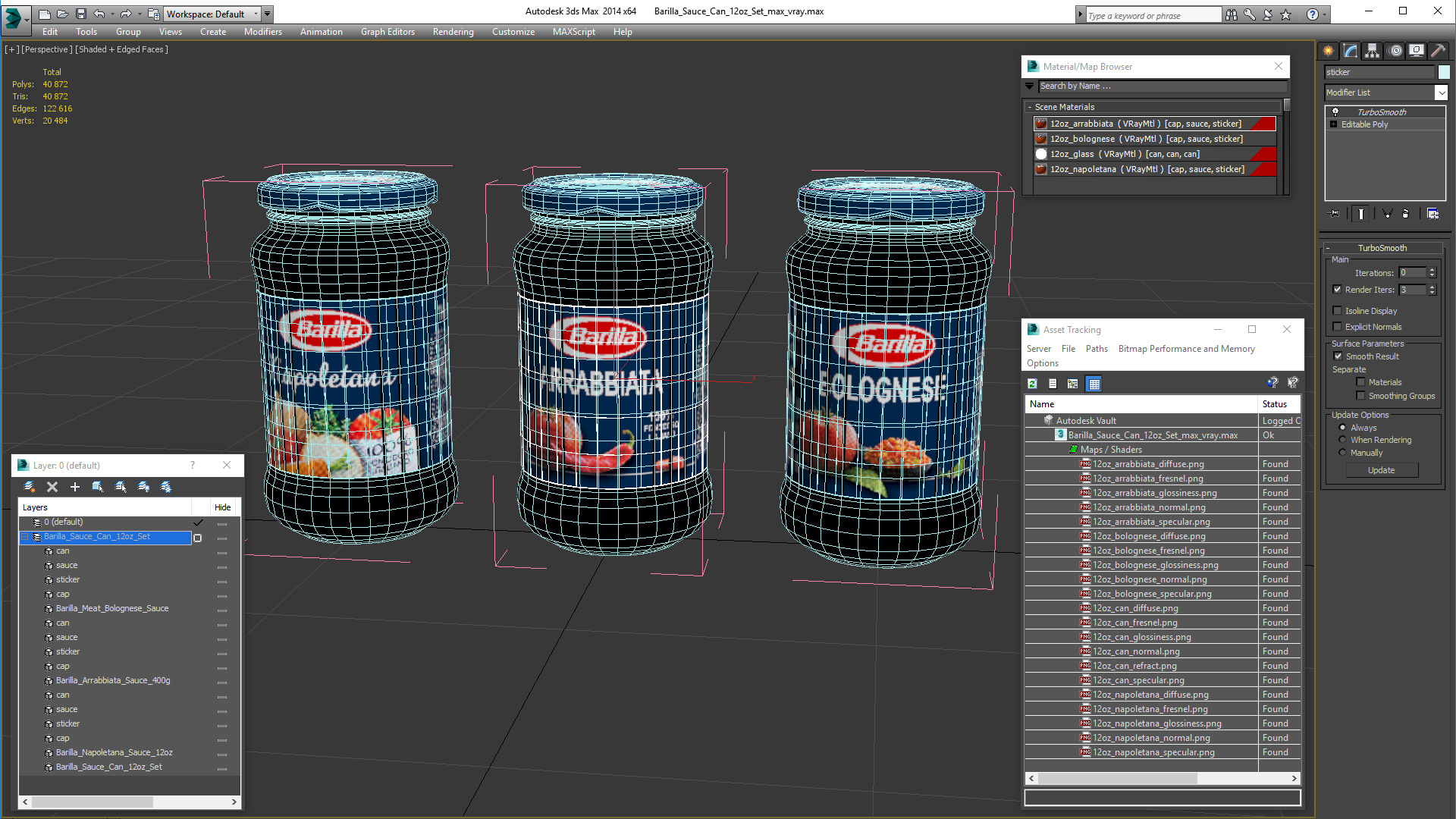The image size is (1456, 819).
Task: Enable Isoline Display checkbox
Action: pyautogui.click(x=1338, y=310)
